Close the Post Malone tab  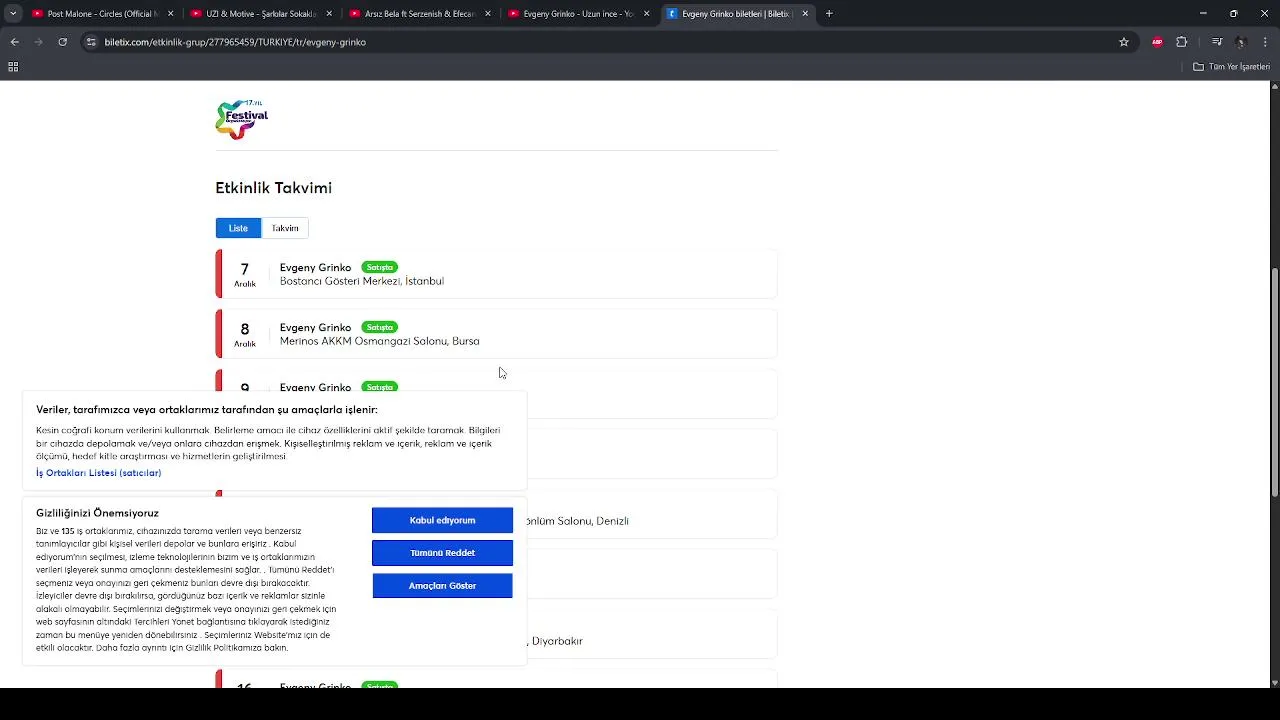[170, 14]
